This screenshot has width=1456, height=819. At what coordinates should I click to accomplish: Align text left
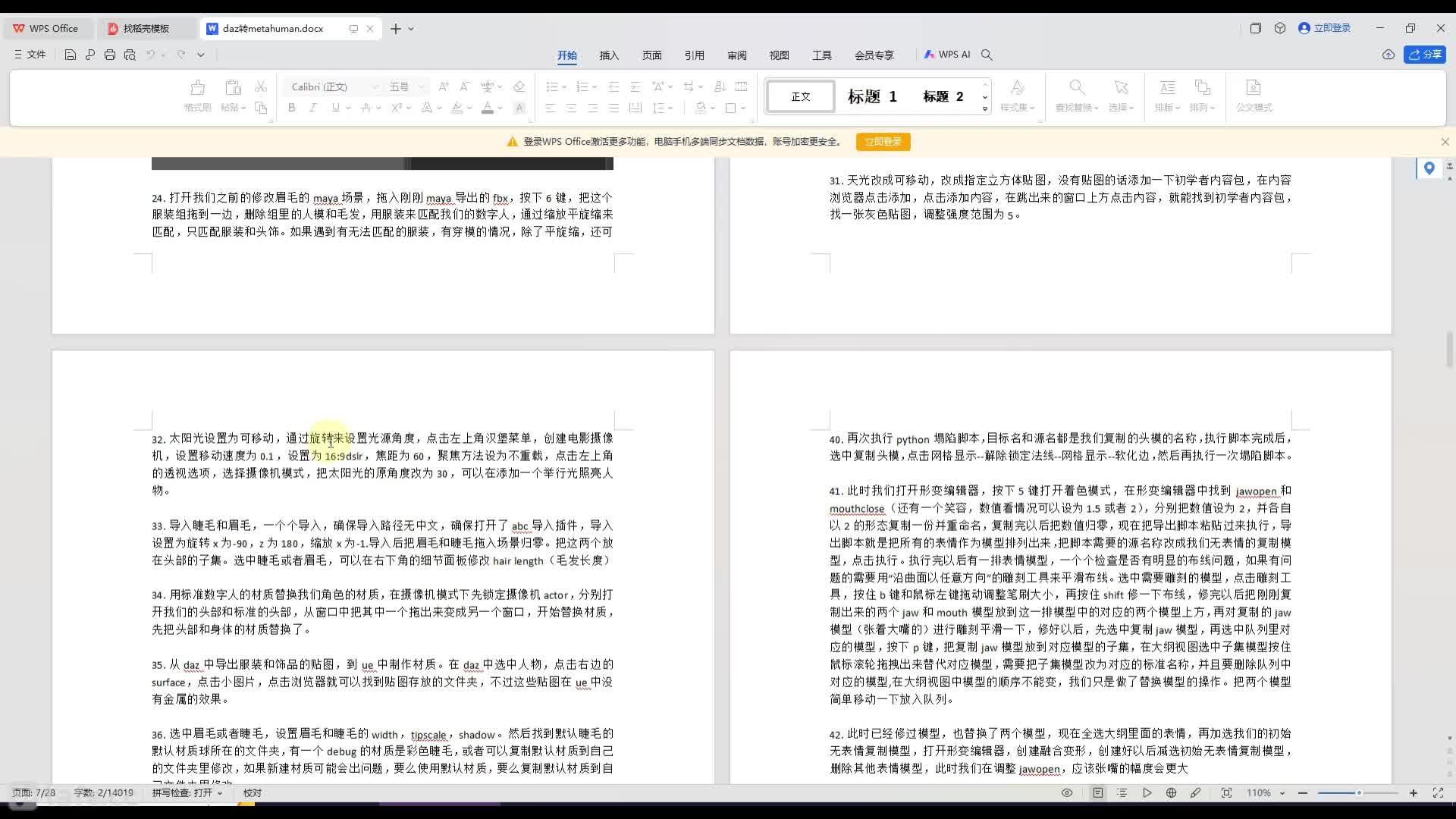coord(551,108)
